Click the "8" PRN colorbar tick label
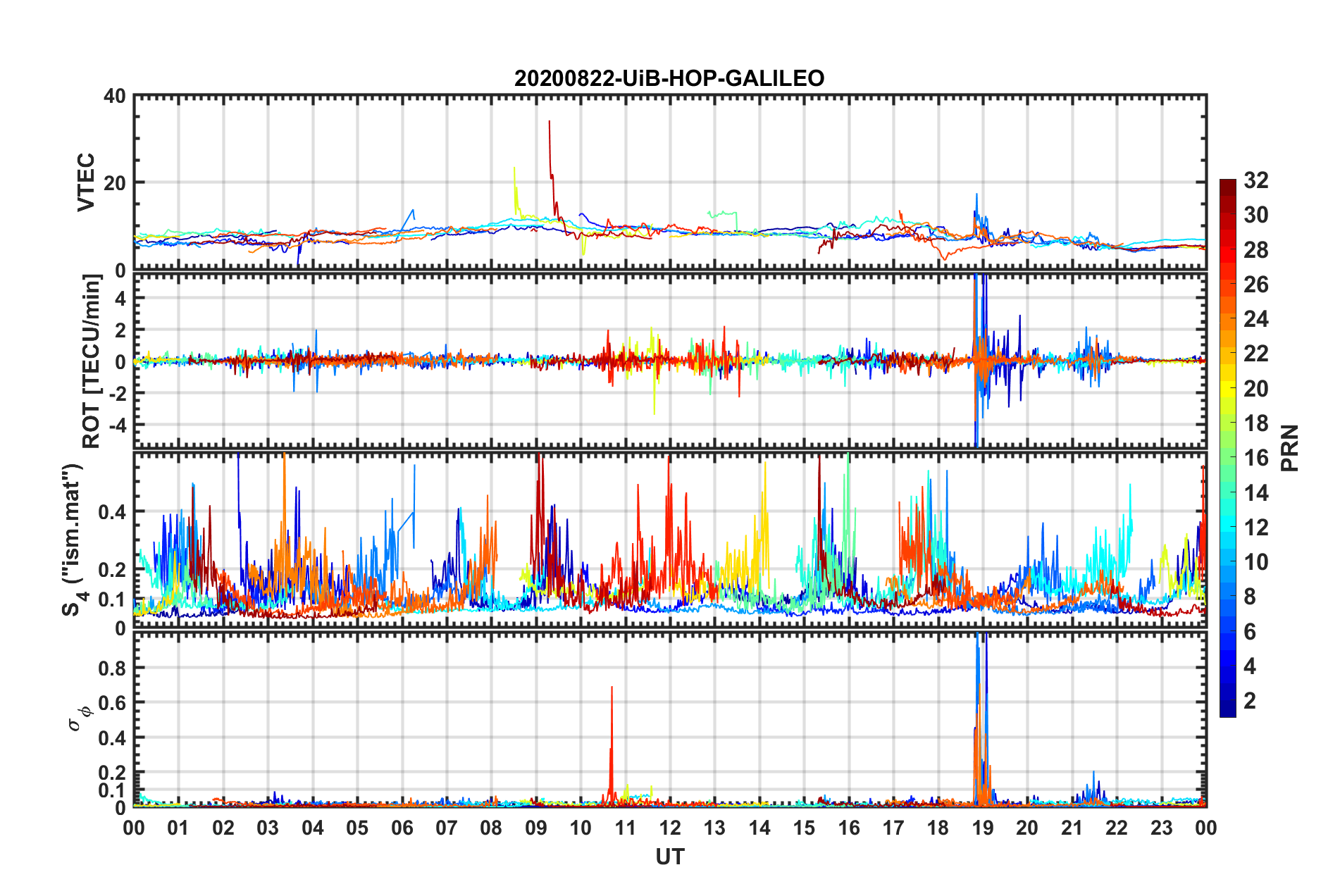 pyautogui.click(x=1250, y=597)
